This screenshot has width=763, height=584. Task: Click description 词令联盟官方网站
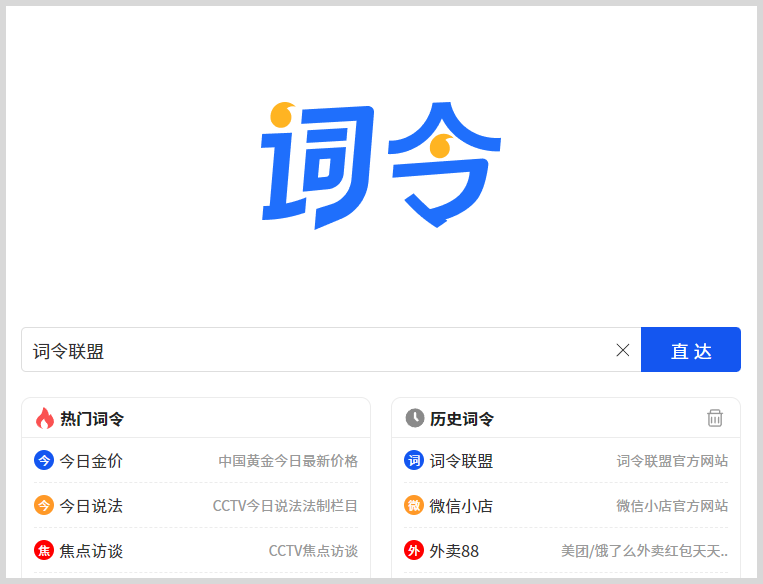coord(672,461)
